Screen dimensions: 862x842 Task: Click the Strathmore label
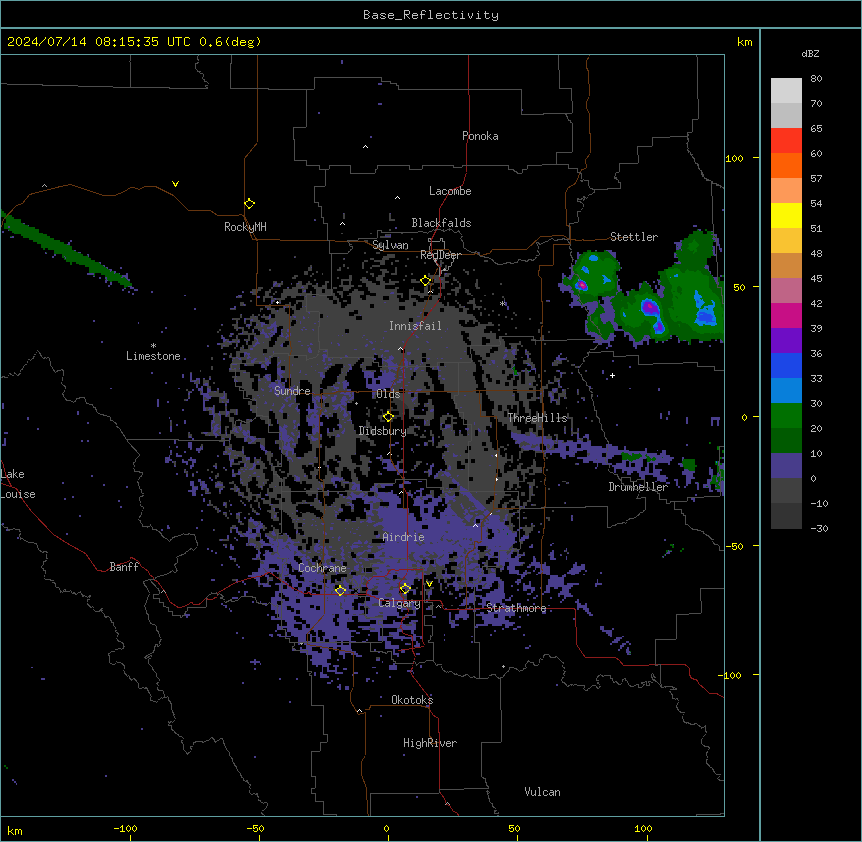(x=516, y=608)
